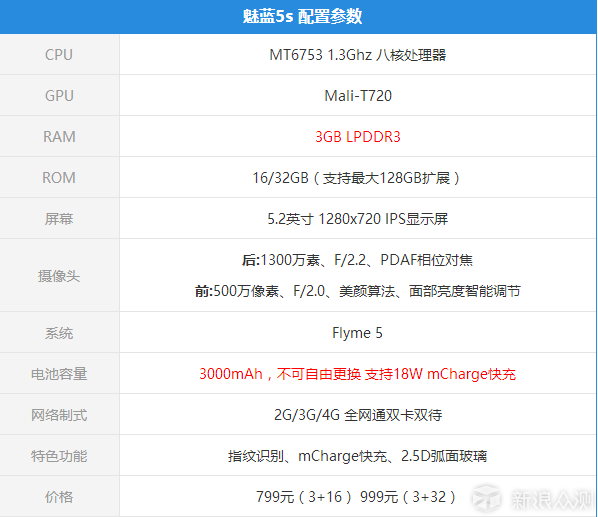Click the 2G/3G/4G 全网通双卡双待 cell
Image resolution: width=598 pixels, height=517 pixels.
coord(358,415)
